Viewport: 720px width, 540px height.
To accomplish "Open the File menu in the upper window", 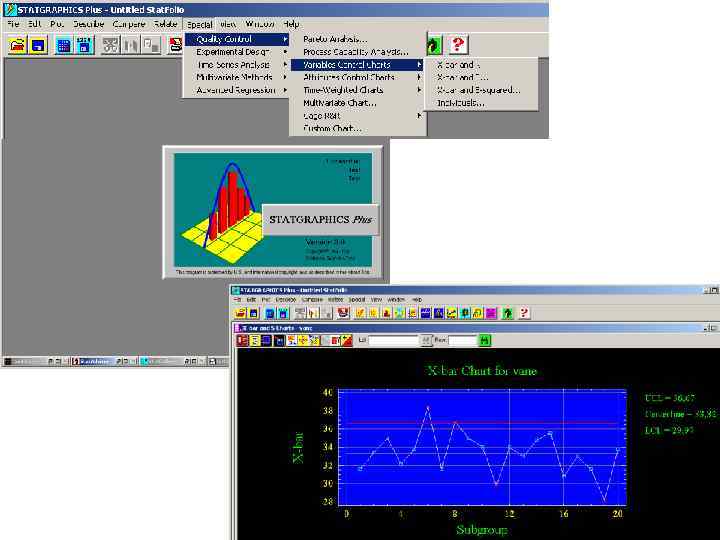I will point(13,24).
